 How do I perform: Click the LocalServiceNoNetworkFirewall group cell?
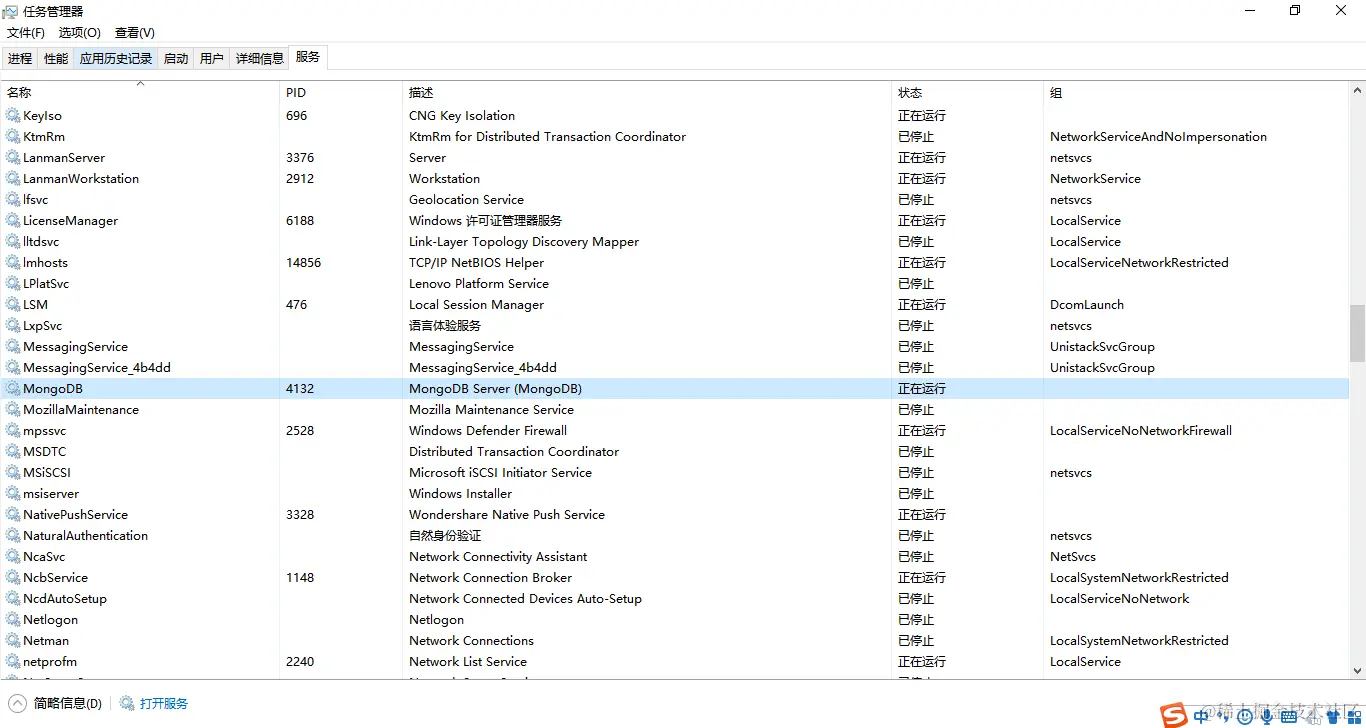pyautogui.click(x=1141, y=431)
